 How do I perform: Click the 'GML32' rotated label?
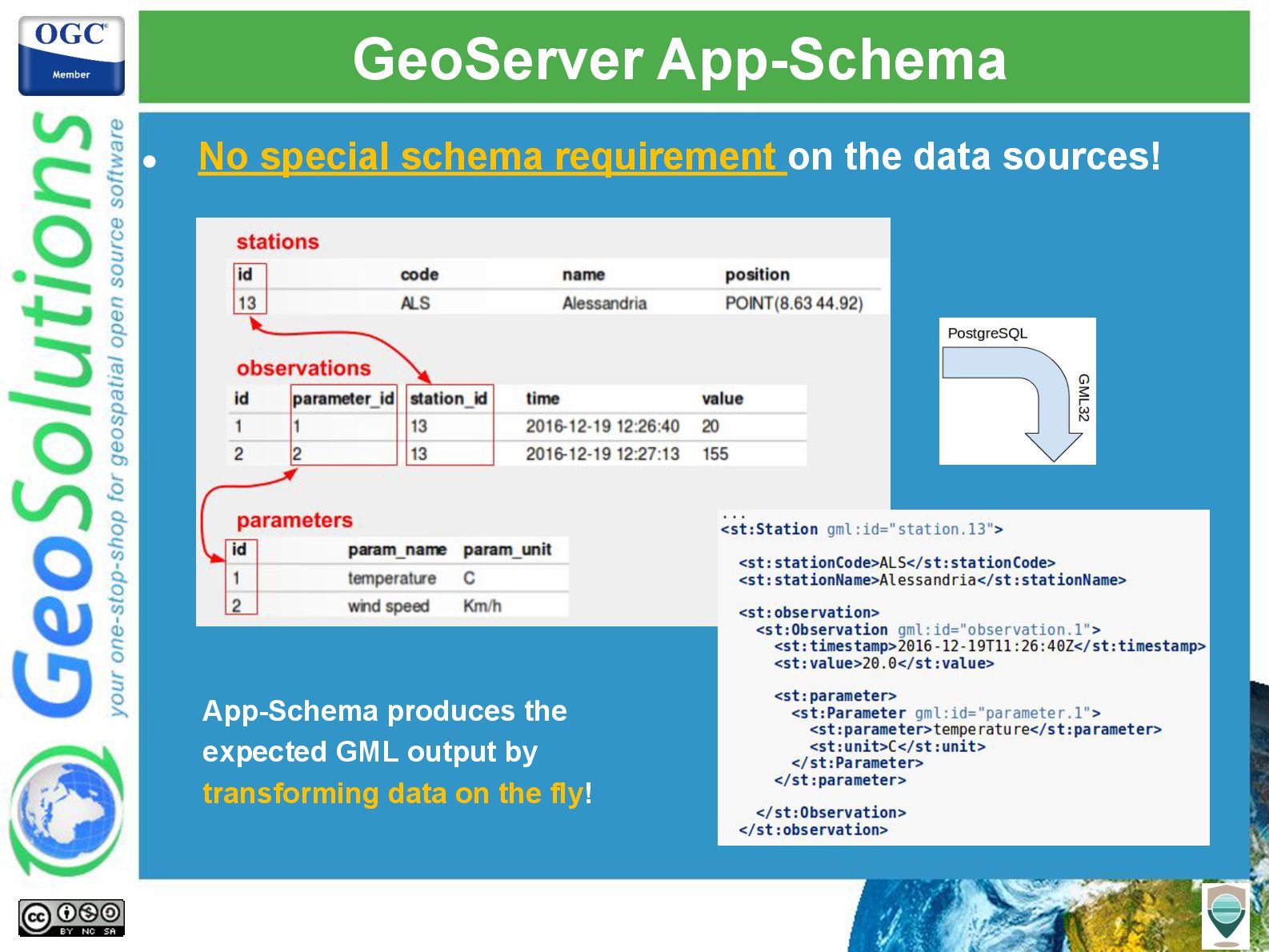[x=1083, y=398]
